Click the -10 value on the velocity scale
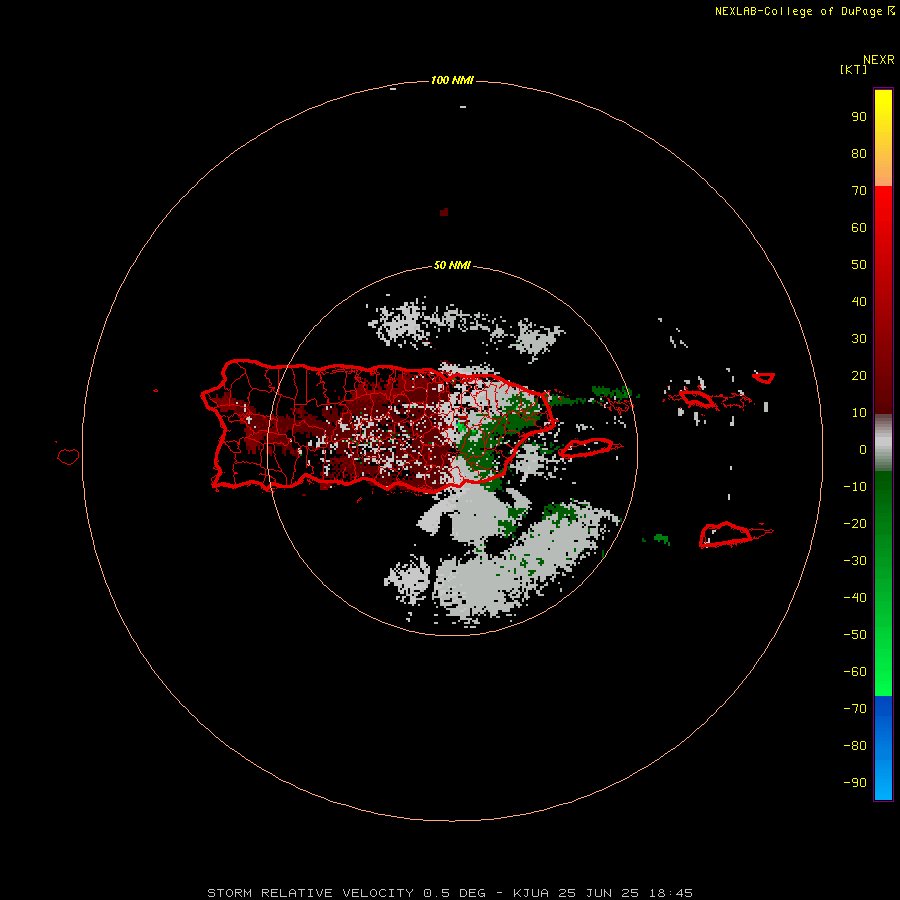Screen dimensions: 900x900 (x=855, y=487)
